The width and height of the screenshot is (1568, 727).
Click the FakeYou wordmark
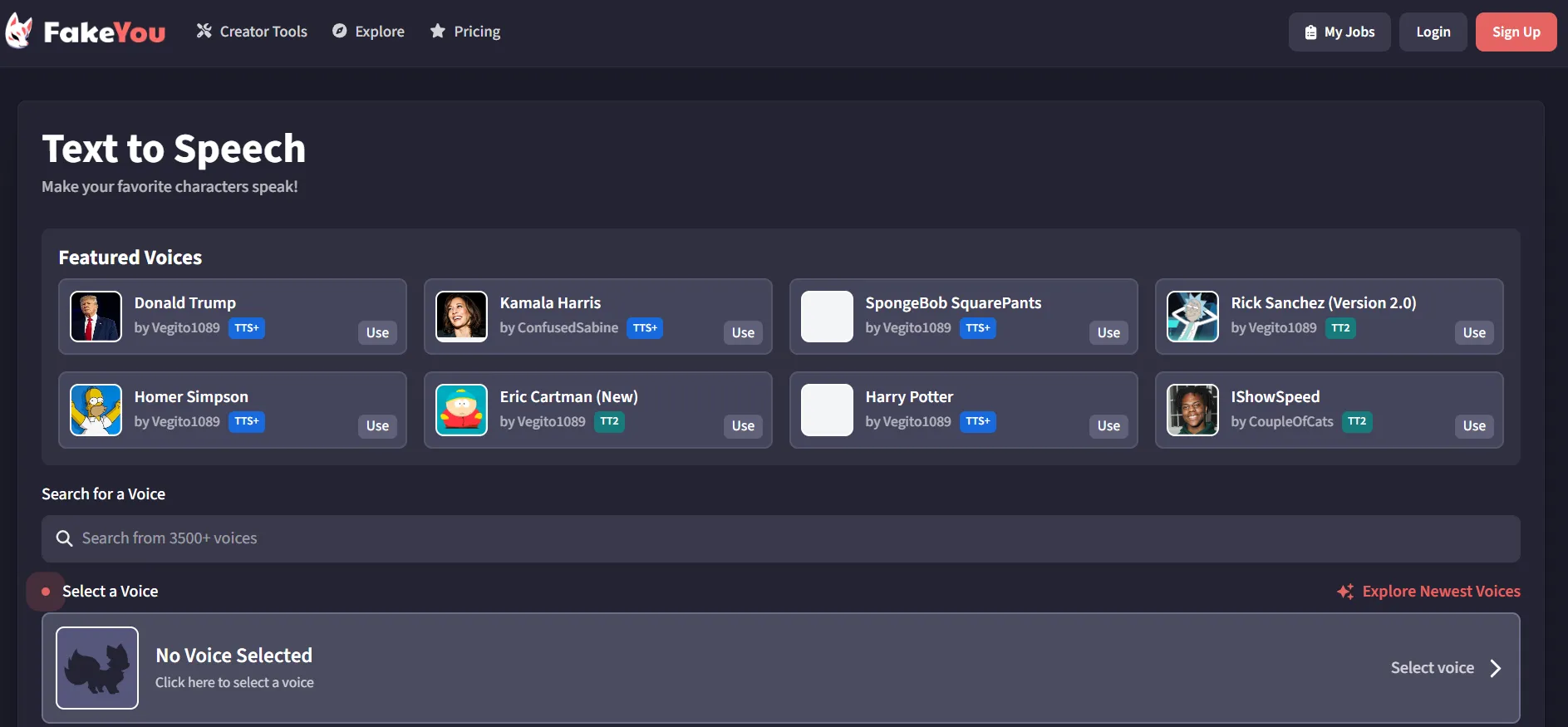(x=105, y=32)
